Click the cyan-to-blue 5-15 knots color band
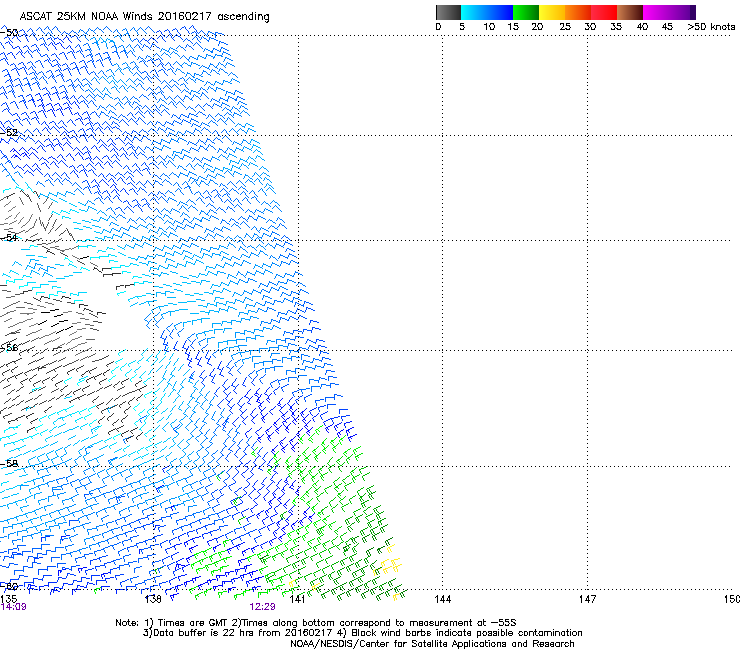740x650 pixels. point(487,12)
